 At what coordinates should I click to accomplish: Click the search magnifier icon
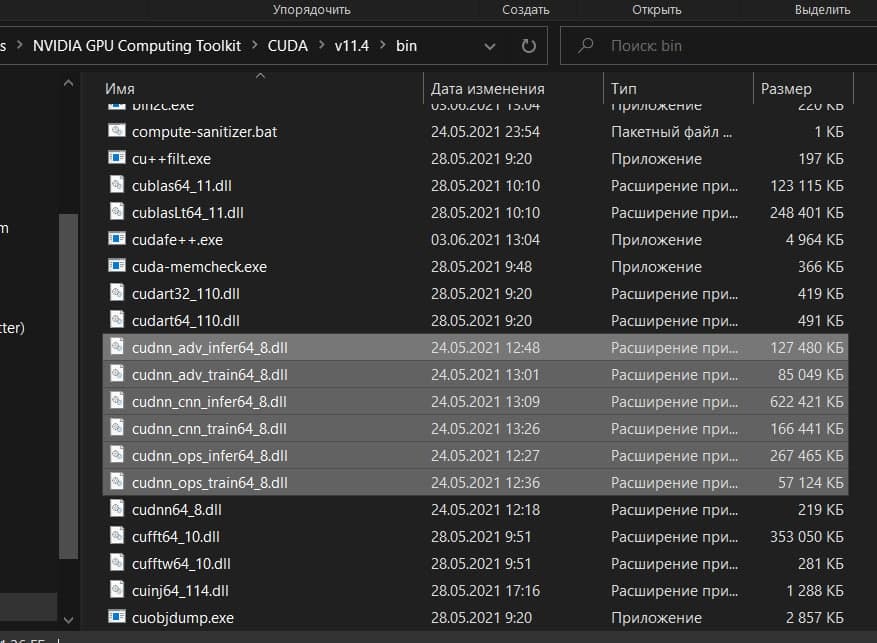pyautogui.click(x=585, y=46)
